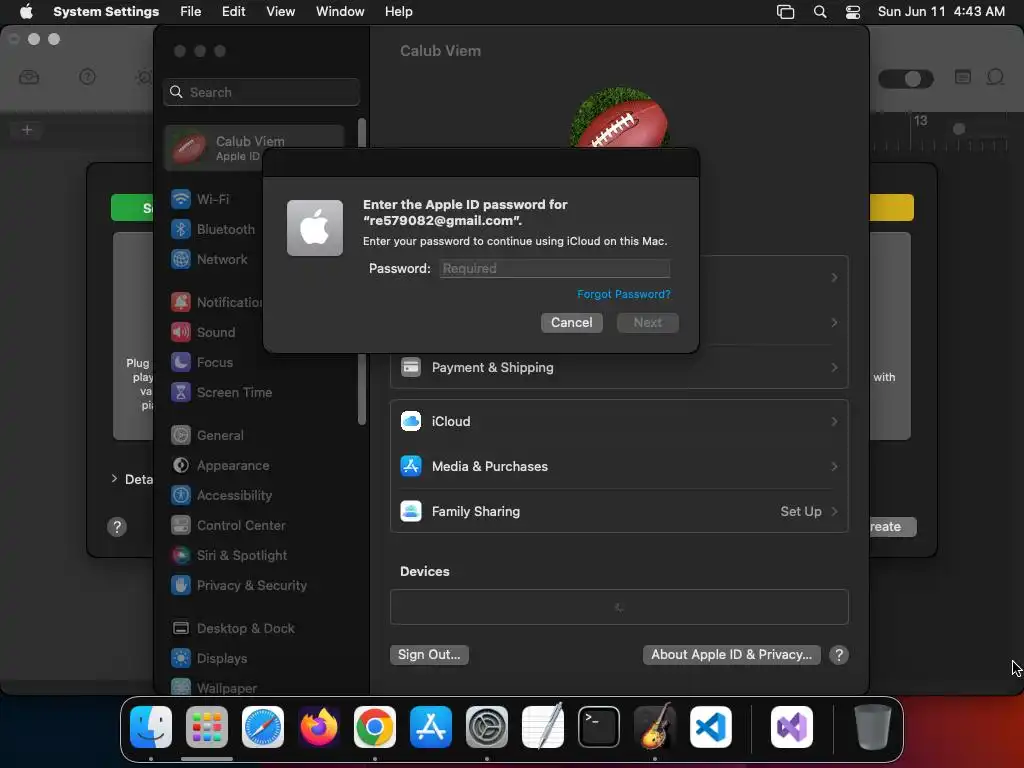Open the View menu
This screenshot has height=768, width=1024.
pyautogui.click(x=280, y=12)
